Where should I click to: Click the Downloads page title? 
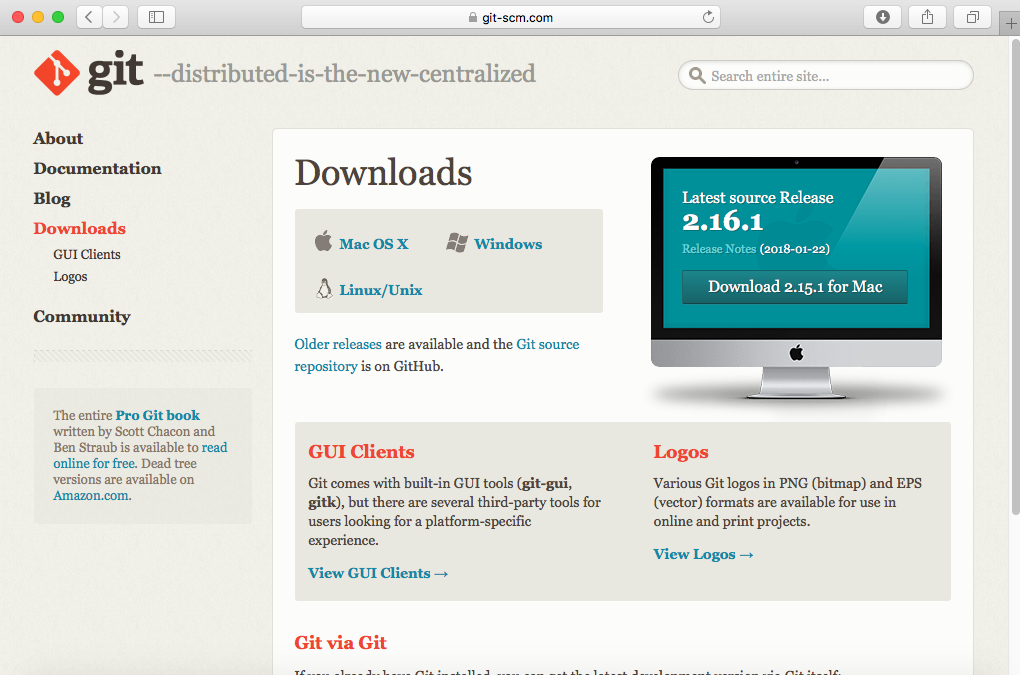click(x=383, y=173)
